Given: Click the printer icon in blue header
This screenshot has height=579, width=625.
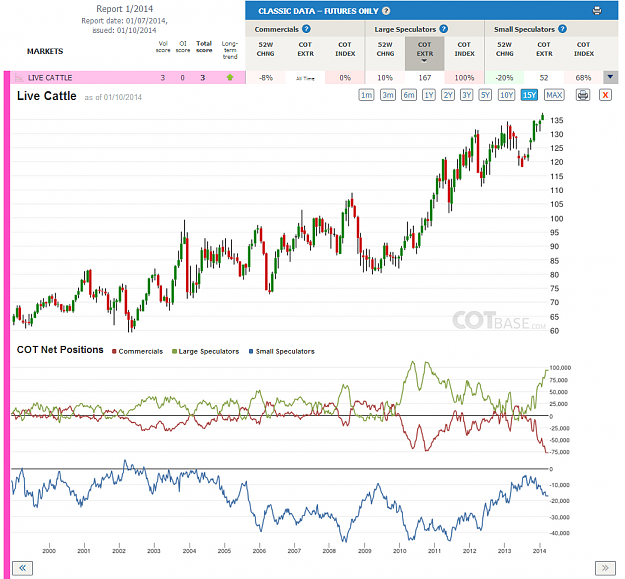Looking at the screenshot, I should coord(597,11).
